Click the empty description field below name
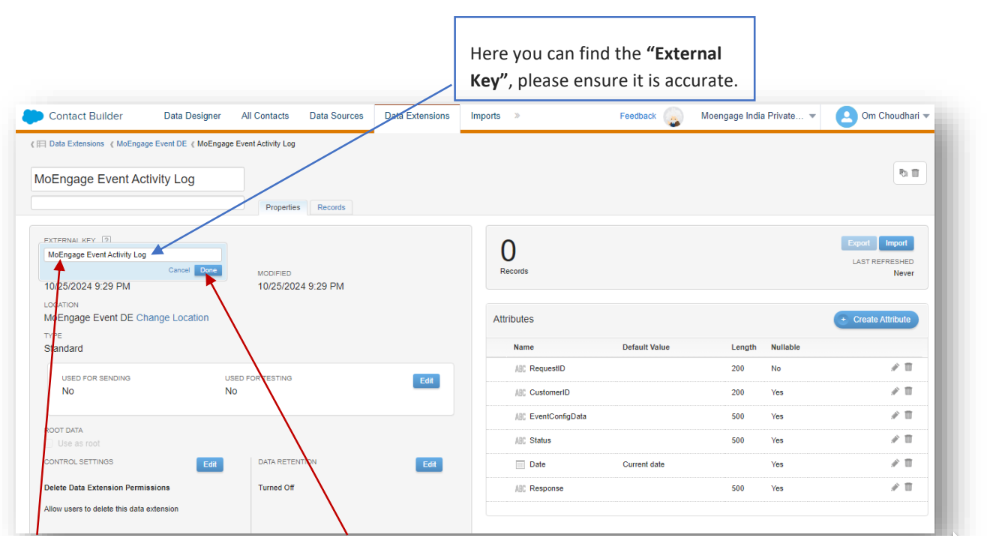Image resolution: width=1004 pixels, height=536 pixels. [x=138, y=203]
